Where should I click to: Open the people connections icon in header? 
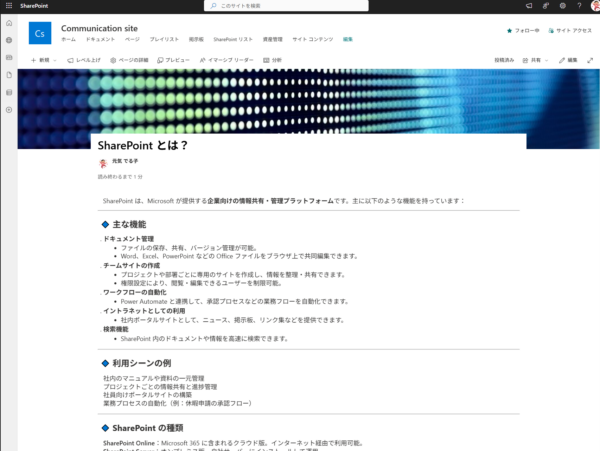(x=546, y=6)
